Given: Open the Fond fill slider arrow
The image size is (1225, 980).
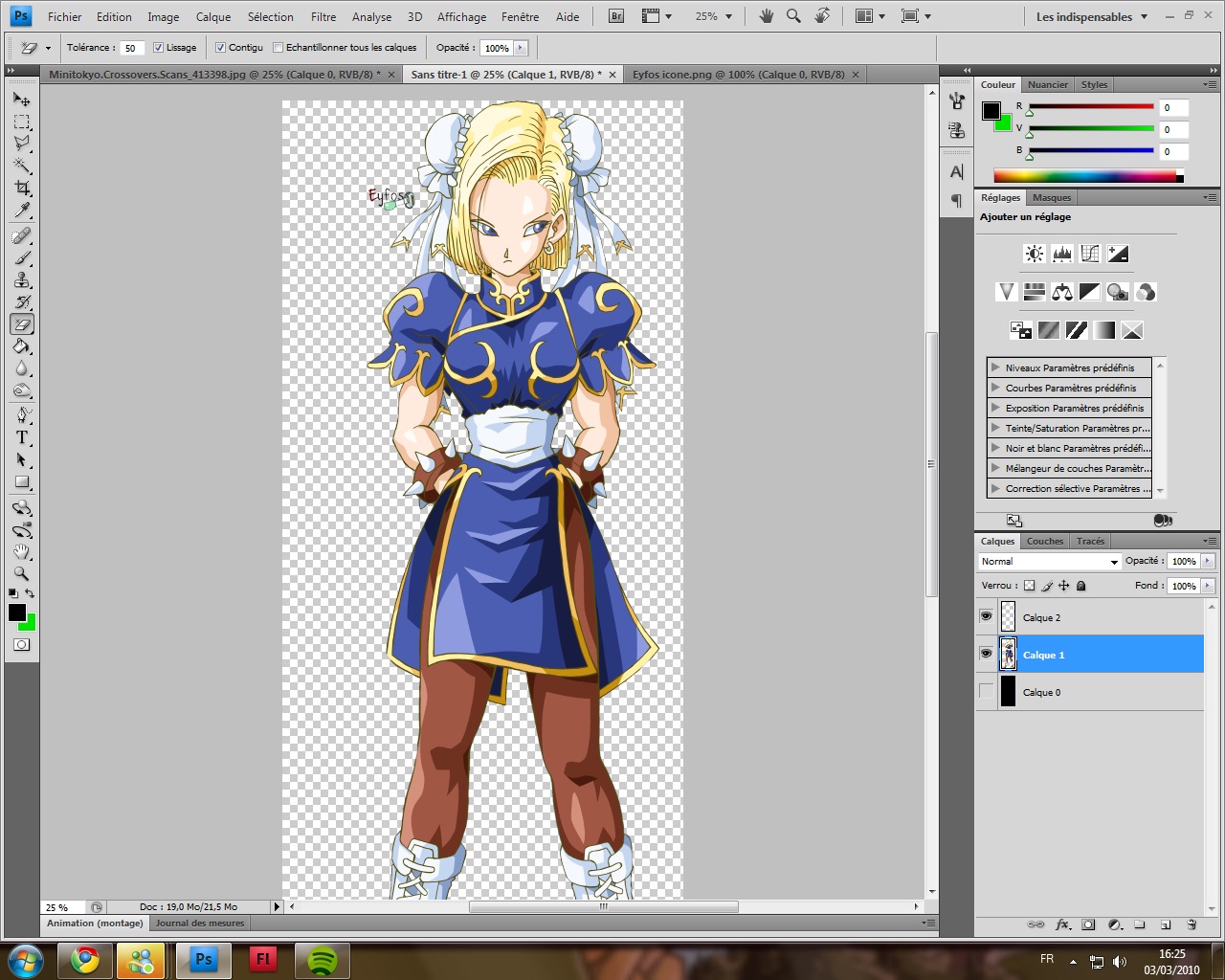Looking at the screenshot, I should click(1208, 586).
